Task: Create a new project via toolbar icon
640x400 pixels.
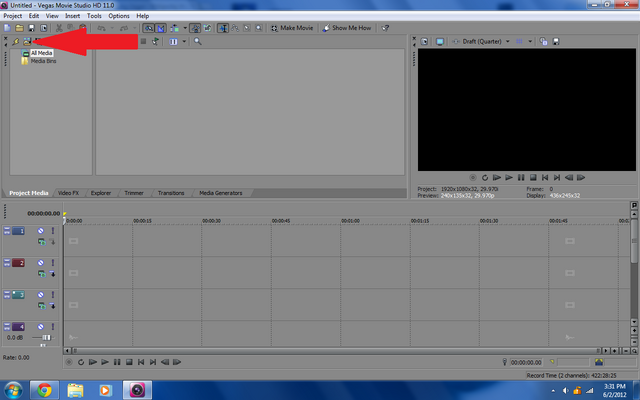Action: tap(7, 28)
